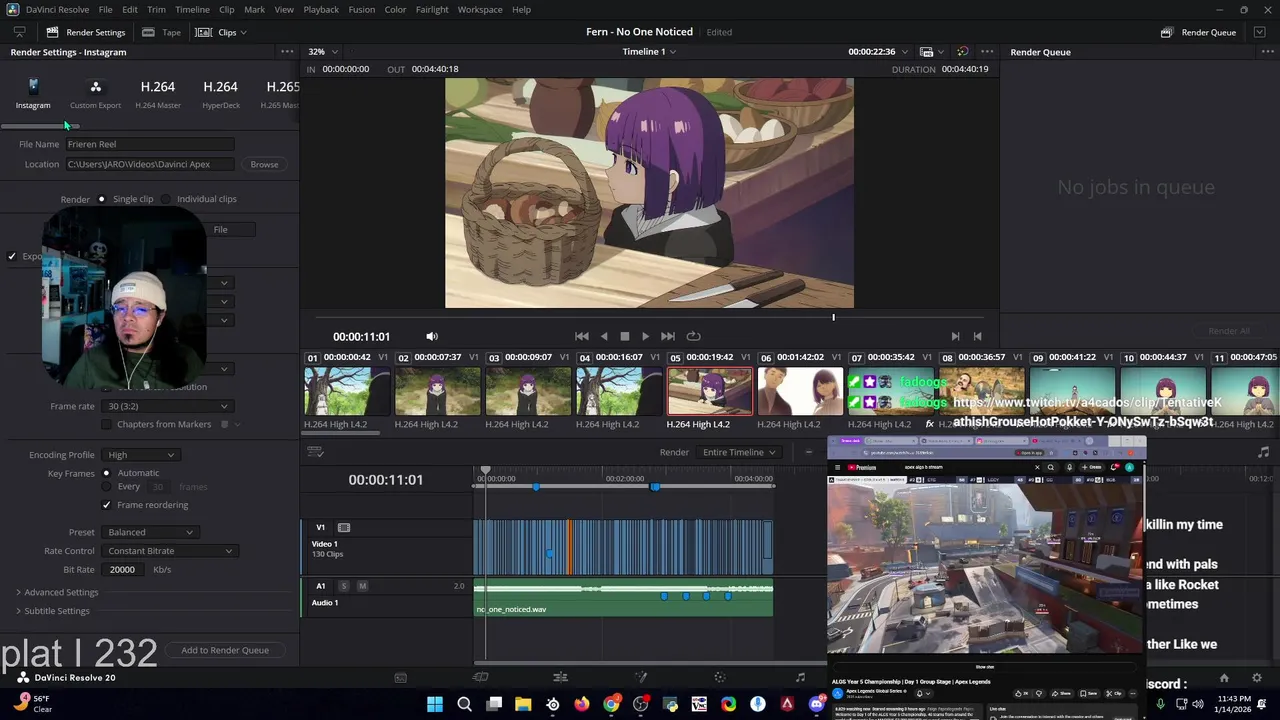Toggle loop playback in viewer
Viewport: 1280px width, 720px height.
point(693,336)
